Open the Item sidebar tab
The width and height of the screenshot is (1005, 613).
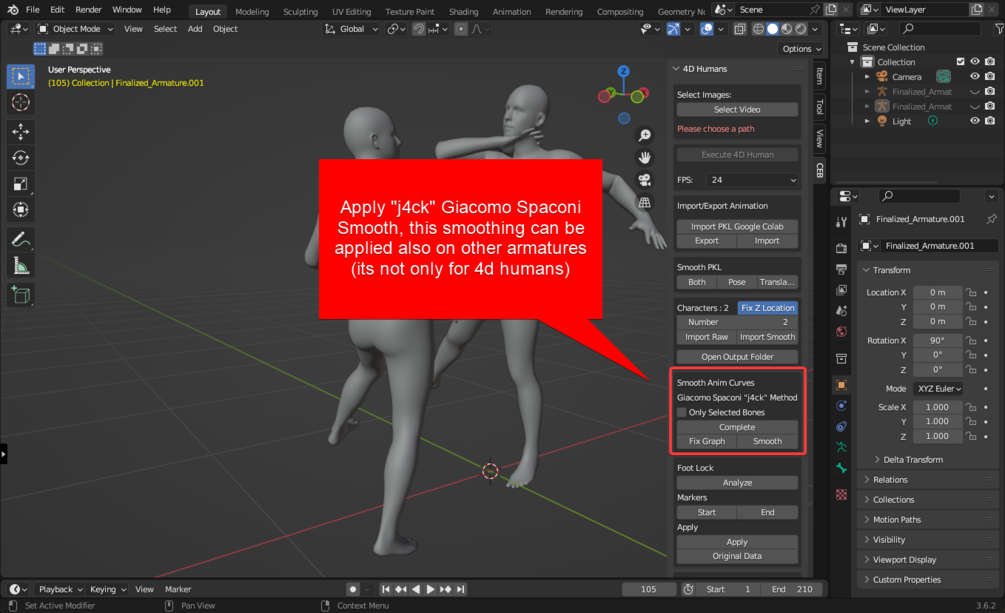pos(819,77)
